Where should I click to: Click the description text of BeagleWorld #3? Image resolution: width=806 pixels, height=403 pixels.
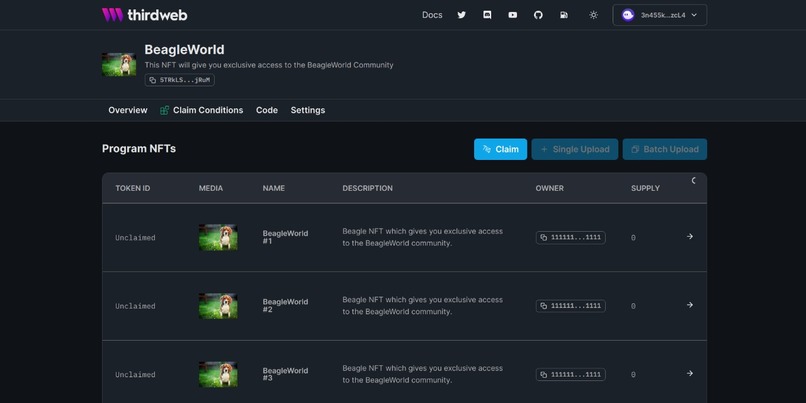click(x=423, y=374)
